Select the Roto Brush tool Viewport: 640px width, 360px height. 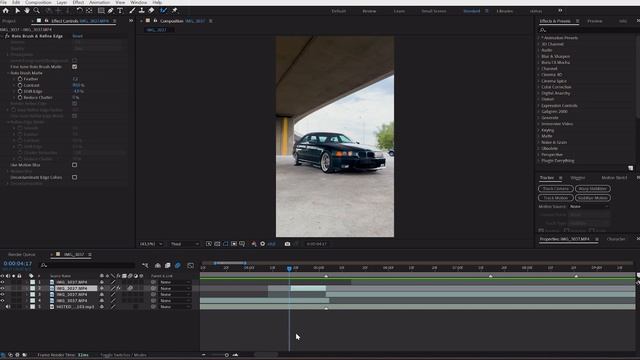tap(164, 11)
